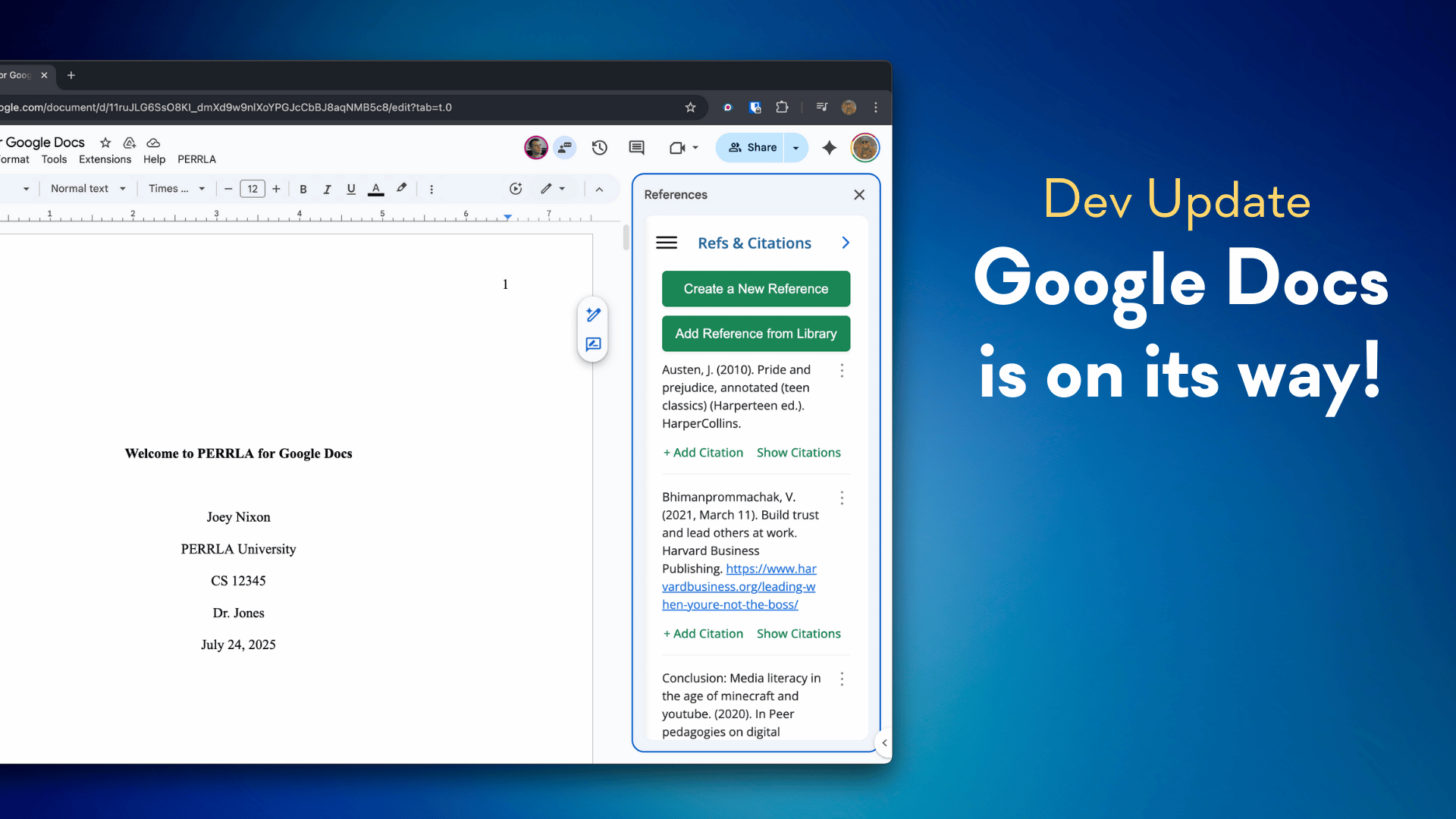Expand the Share button dropdown arrow
Viewport: 1456px width, 819px height.
[x=795, y=148]
